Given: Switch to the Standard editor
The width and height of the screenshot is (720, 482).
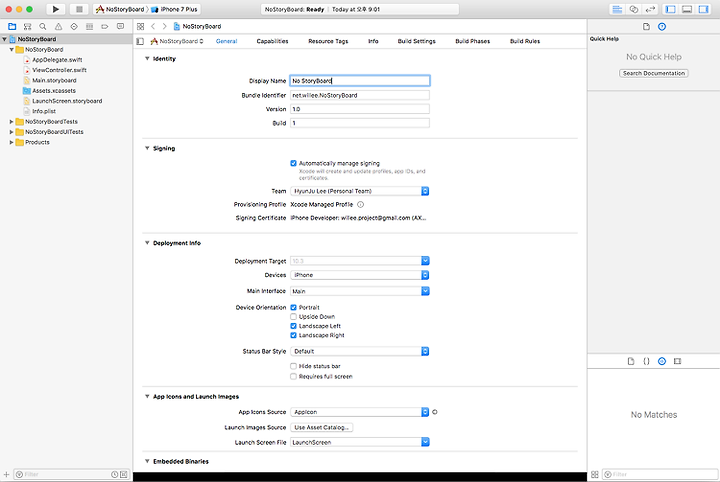Looking at the screenshot, I should click(617, 9).
